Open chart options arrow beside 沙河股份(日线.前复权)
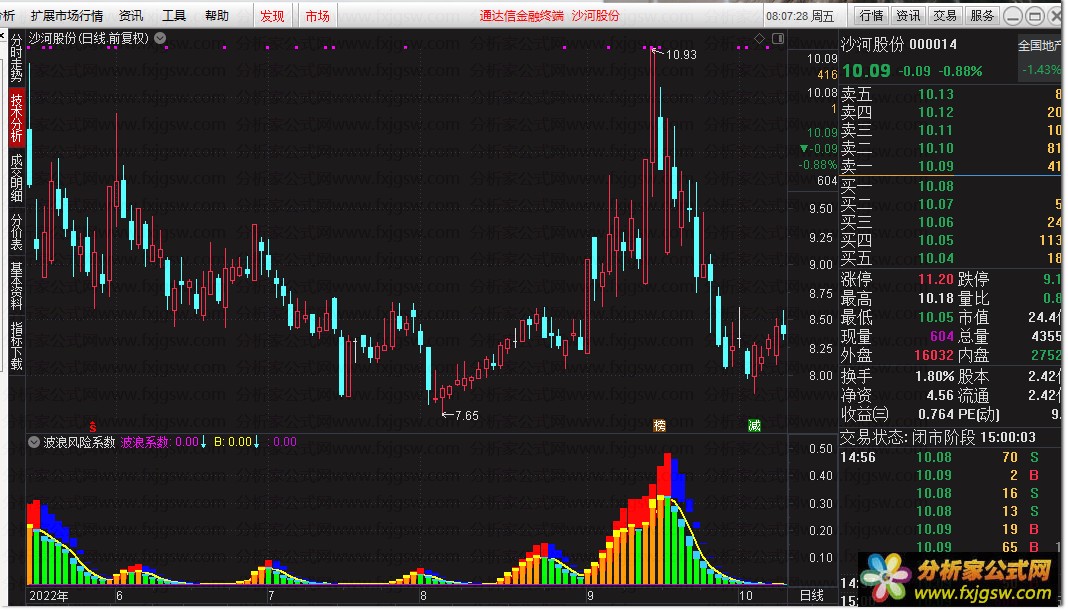This screenshot has width=1068, height=610. 160,38
